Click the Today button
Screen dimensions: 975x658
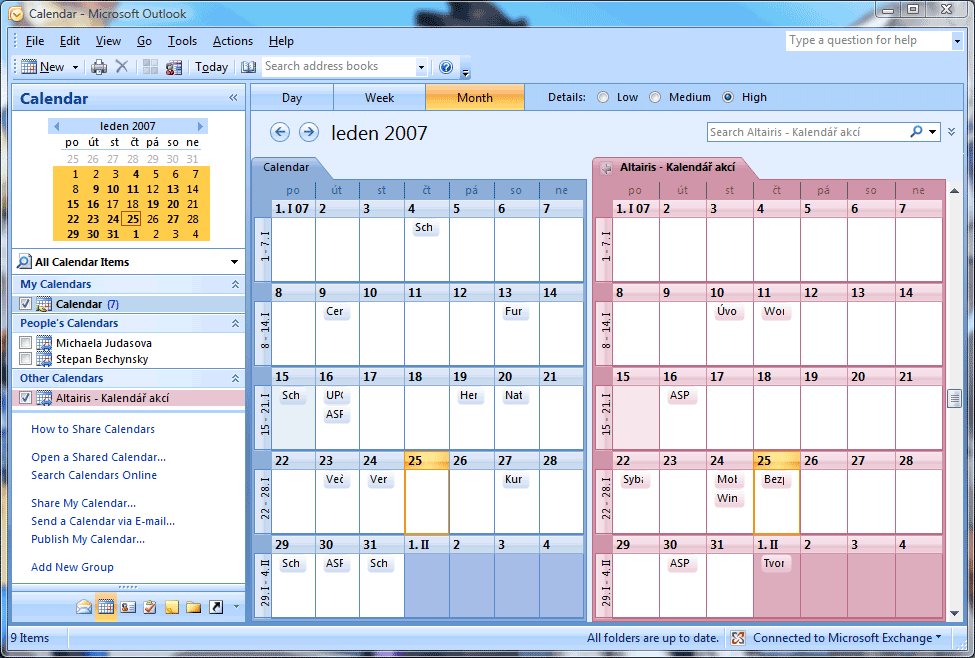pos(211,67)
